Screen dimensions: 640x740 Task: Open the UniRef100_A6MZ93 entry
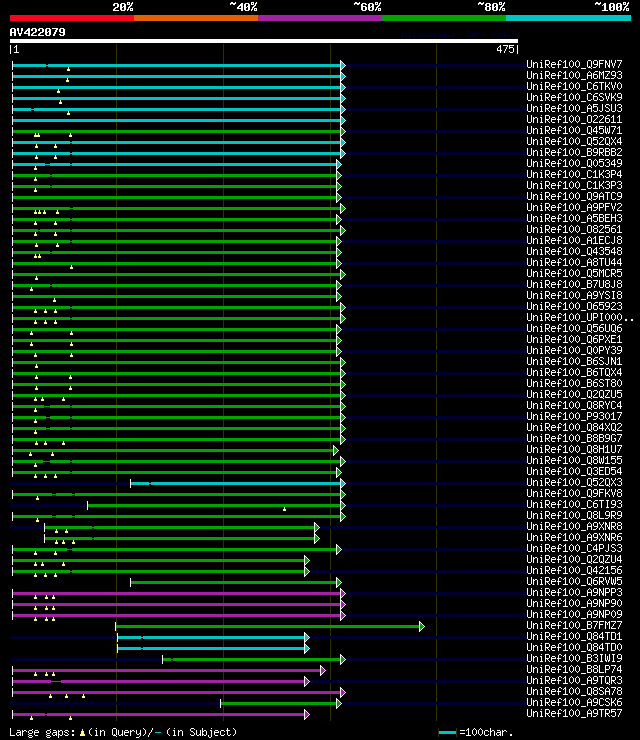point(574,75)
